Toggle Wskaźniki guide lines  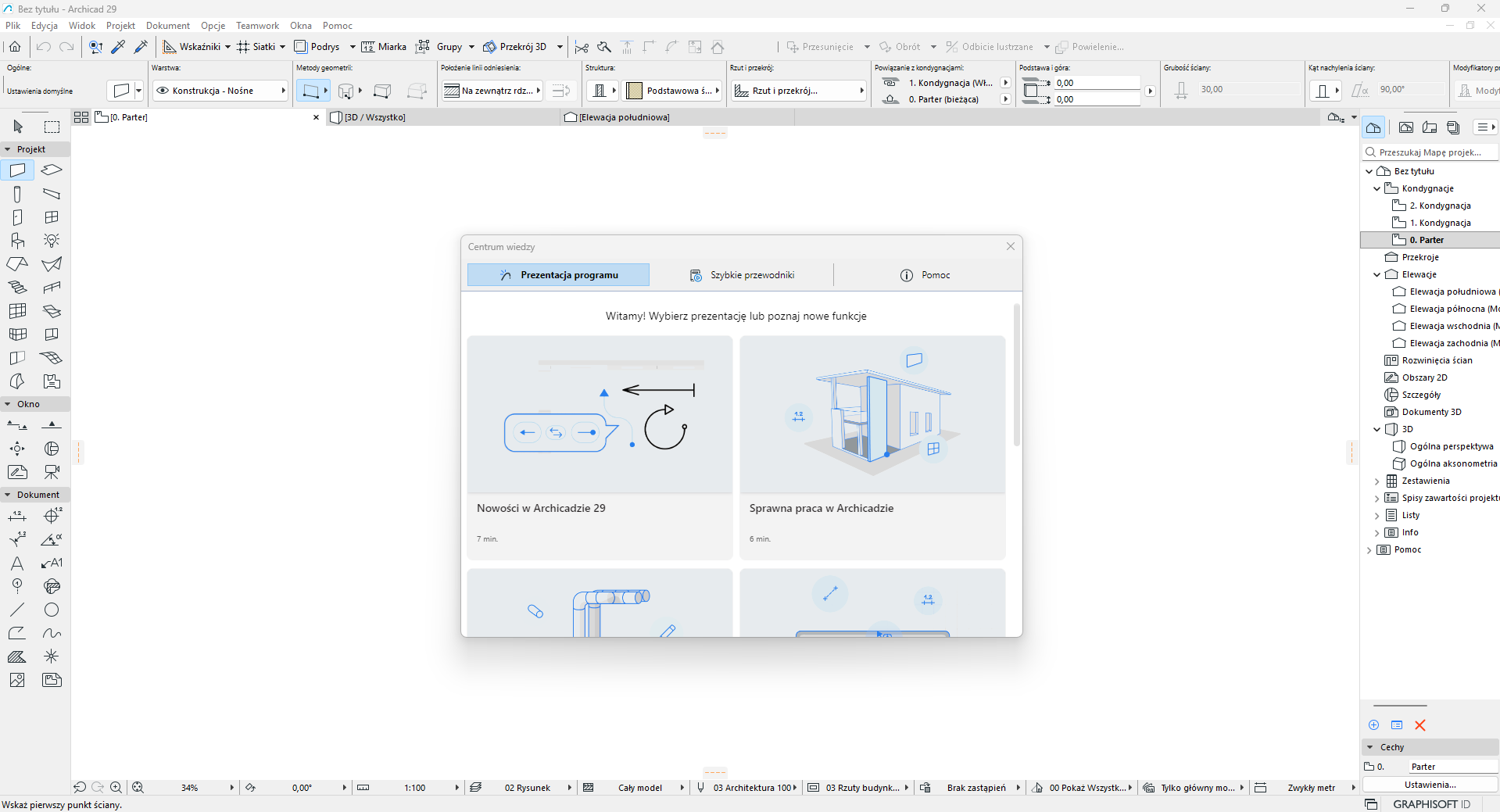tap(192, 47)
